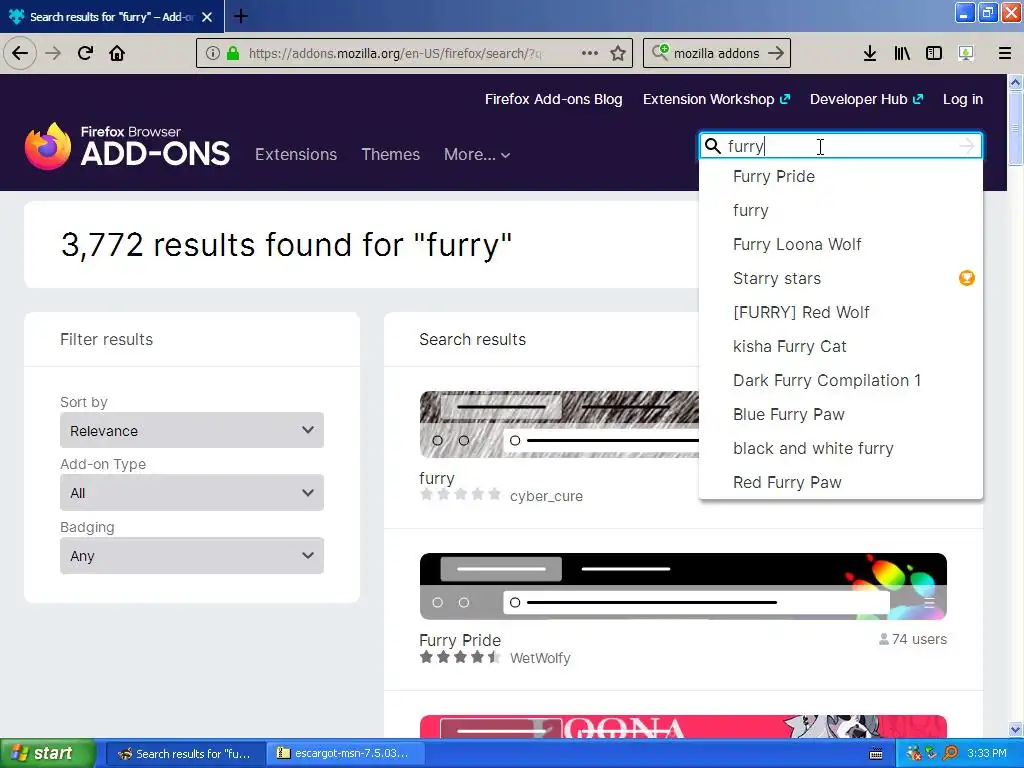Viewport: 1024px width, 768px height.
Task: Click the author name WetWolfy
Action: pyautogui.click(x=540, y=658)
